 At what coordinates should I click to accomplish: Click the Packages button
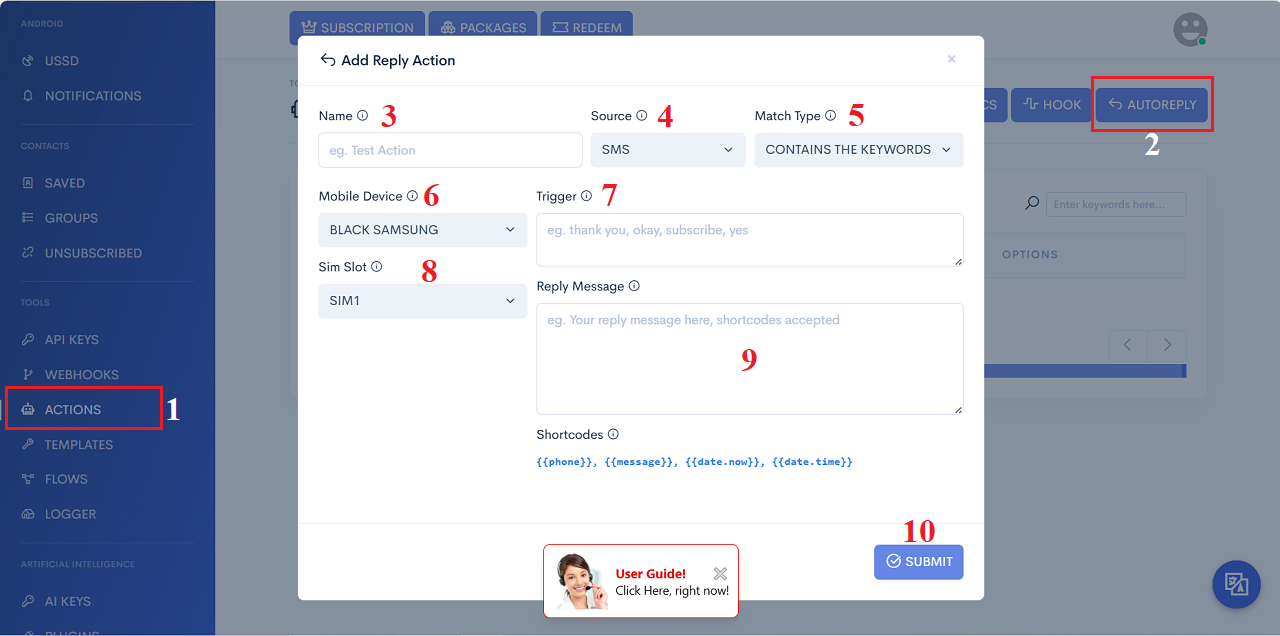coord(483,27)
